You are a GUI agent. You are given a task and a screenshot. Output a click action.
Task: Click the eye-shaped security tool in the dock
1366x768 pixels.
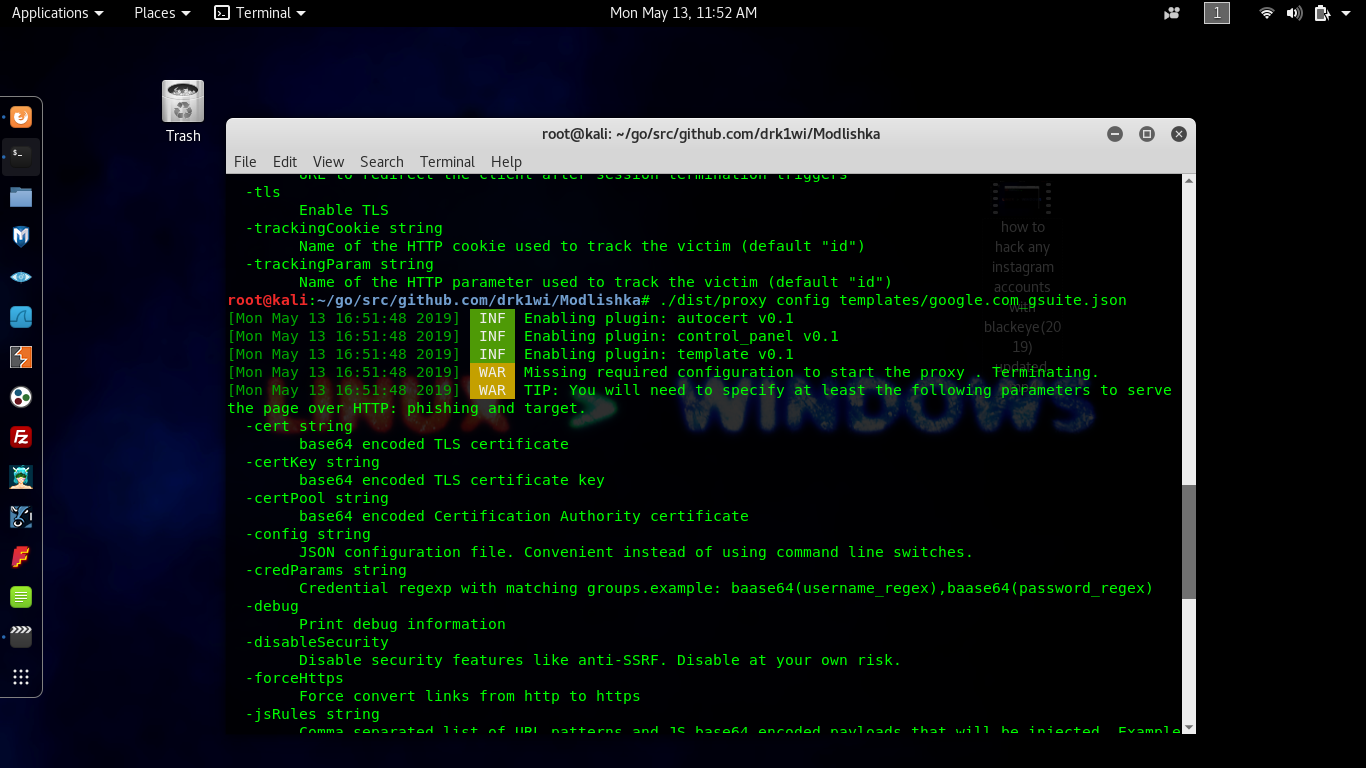21,277
